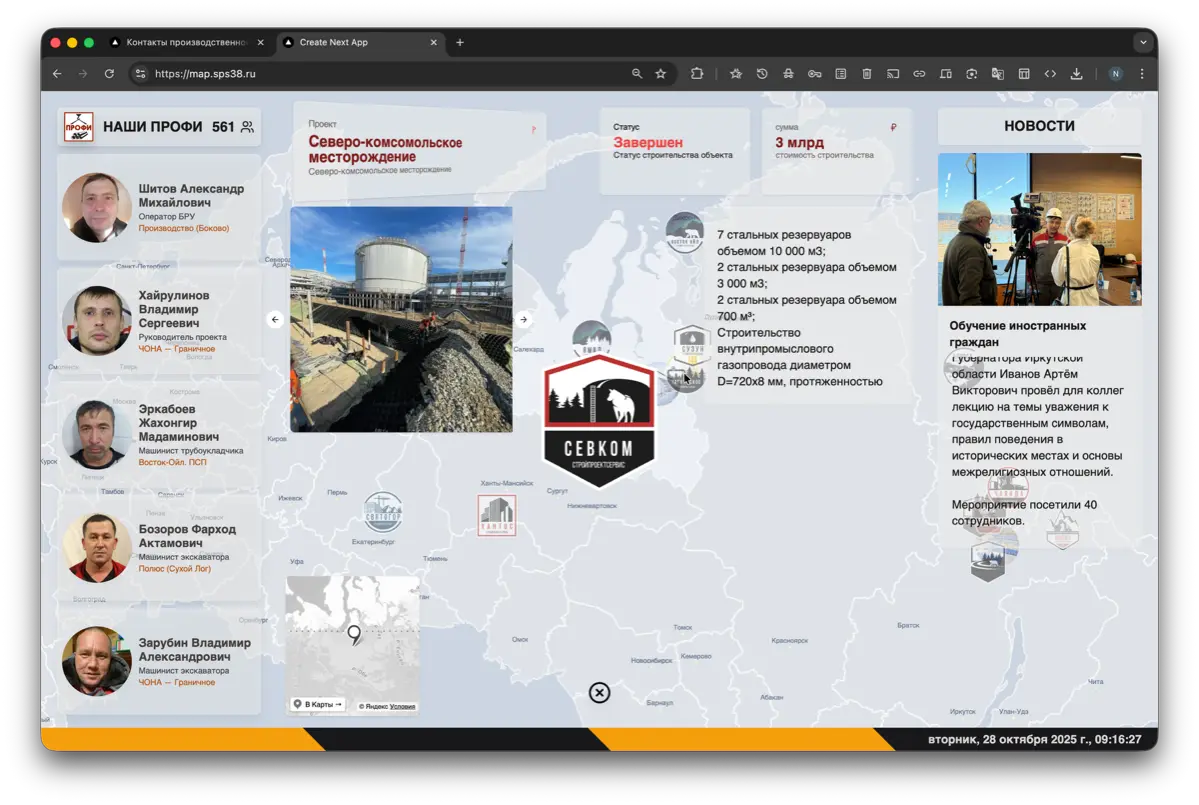Open Chrome's translate page icon
The width and height of the screenshot is (1199, 805).
(995, 73)
